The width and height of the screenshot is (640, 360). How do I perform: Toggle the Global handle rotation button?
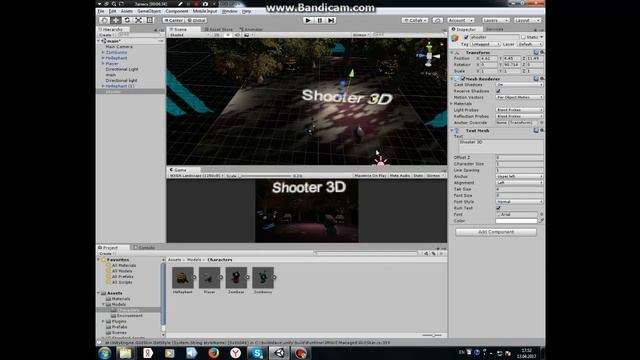point(196,20)
